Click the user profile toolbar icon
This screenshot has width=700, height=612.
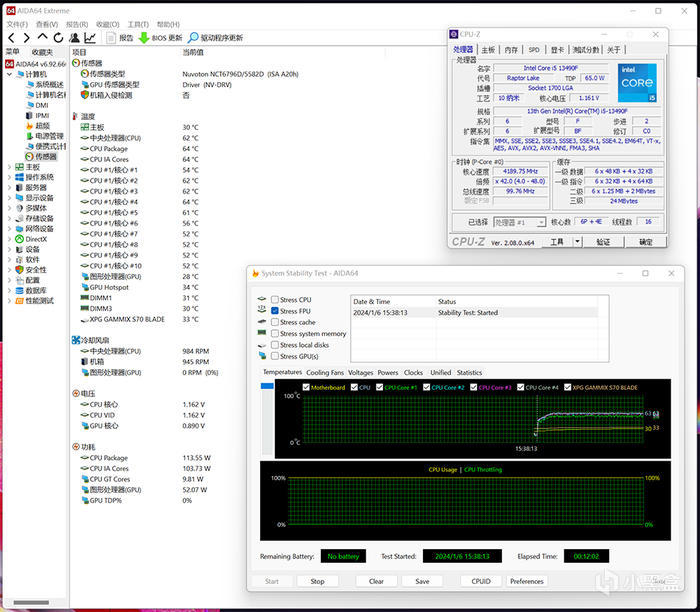[74, 38]
